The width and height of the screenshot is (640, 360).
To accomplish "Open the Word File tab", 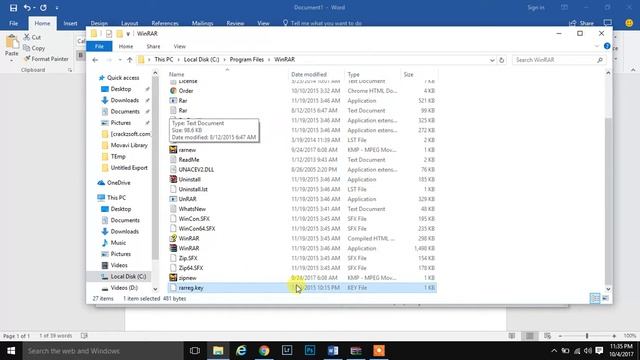I will pos(13,23).
